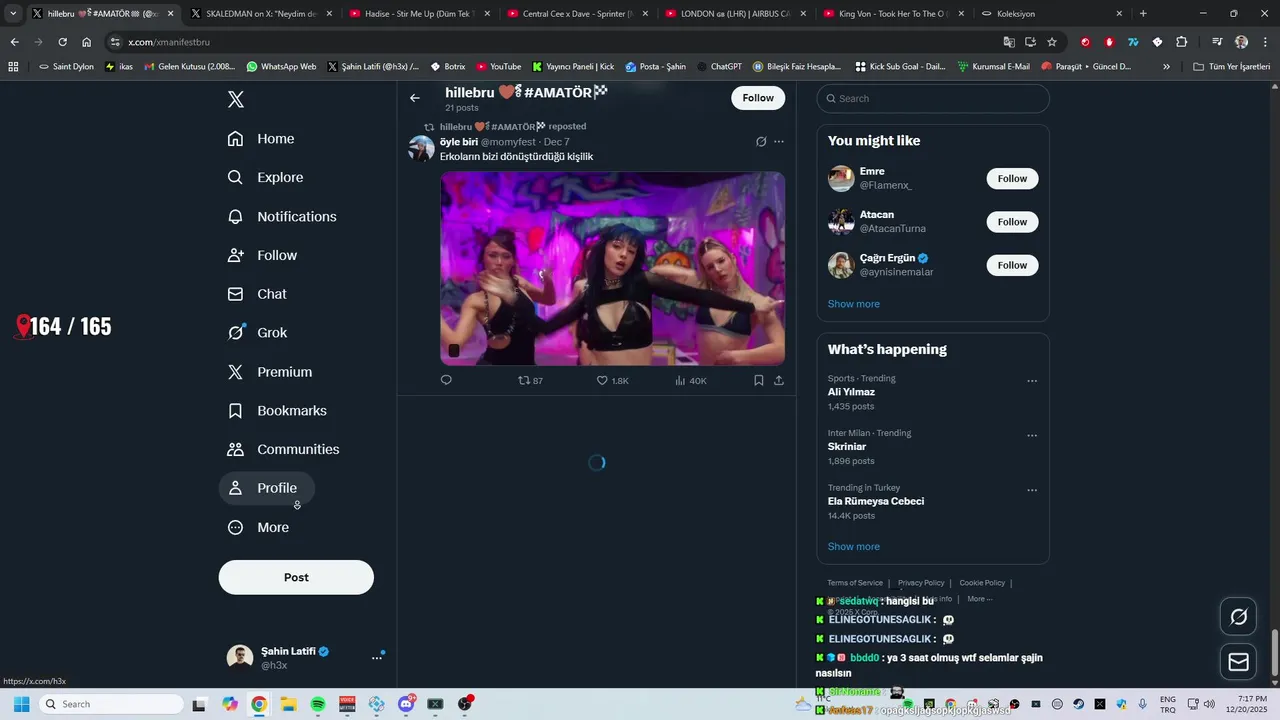The height and width of the screenshot is (720, 1280).
Task: Open options for Ela Rümeysa Cebeci trend
Action: [1032, 491]
